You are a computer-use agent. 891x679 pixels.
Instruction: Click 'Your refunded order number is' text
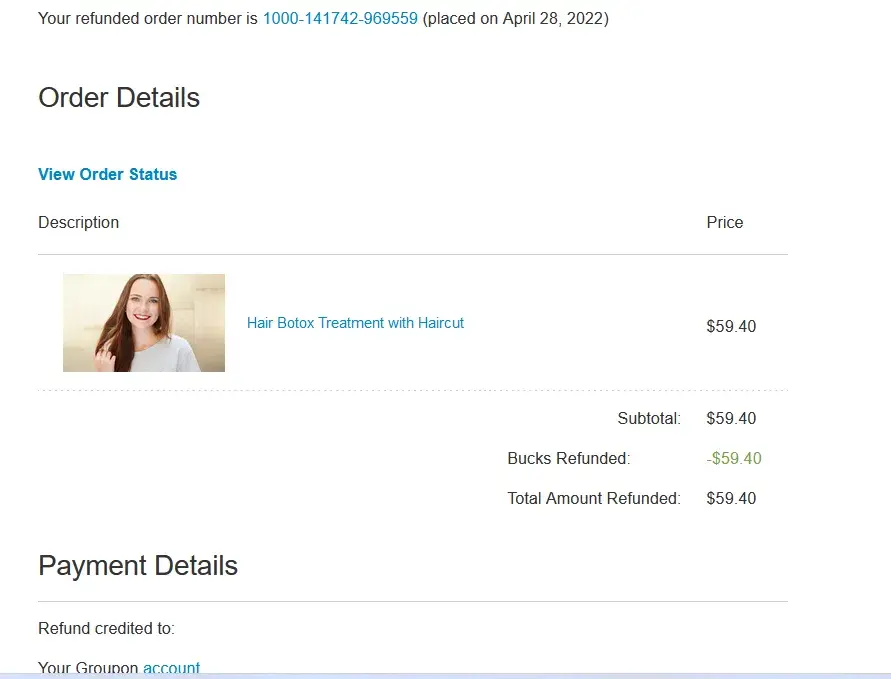tap(148, 18)
